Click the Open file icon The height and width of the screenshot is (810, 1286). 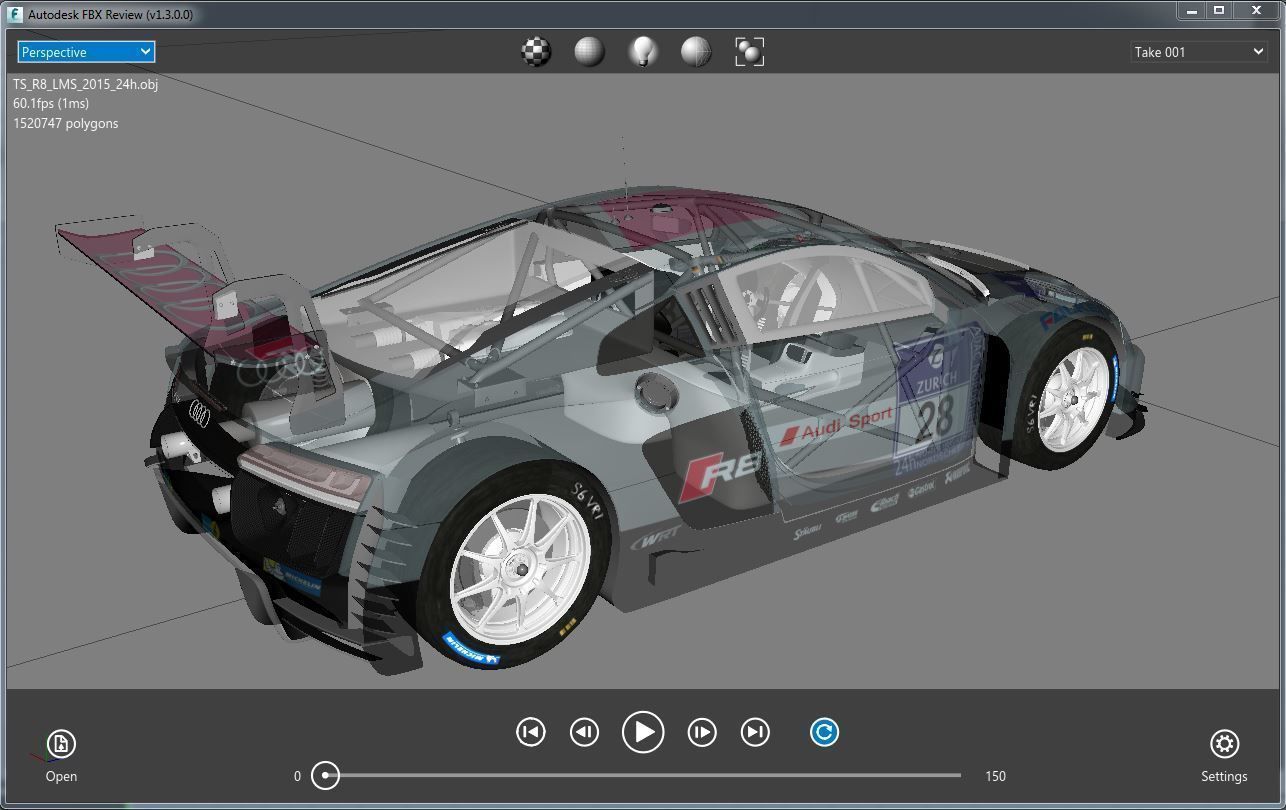click(x=61, y=743)
